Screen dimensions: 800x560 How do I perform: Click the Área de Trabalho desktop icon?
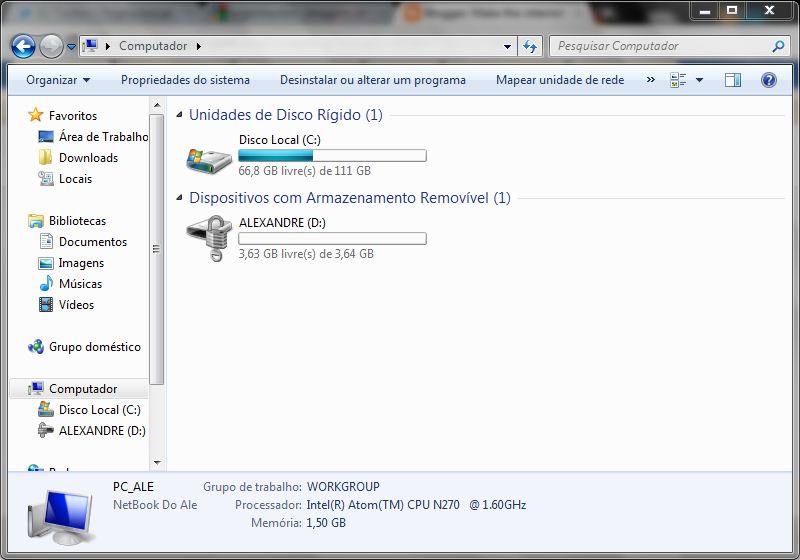click(x=46, y=137)
